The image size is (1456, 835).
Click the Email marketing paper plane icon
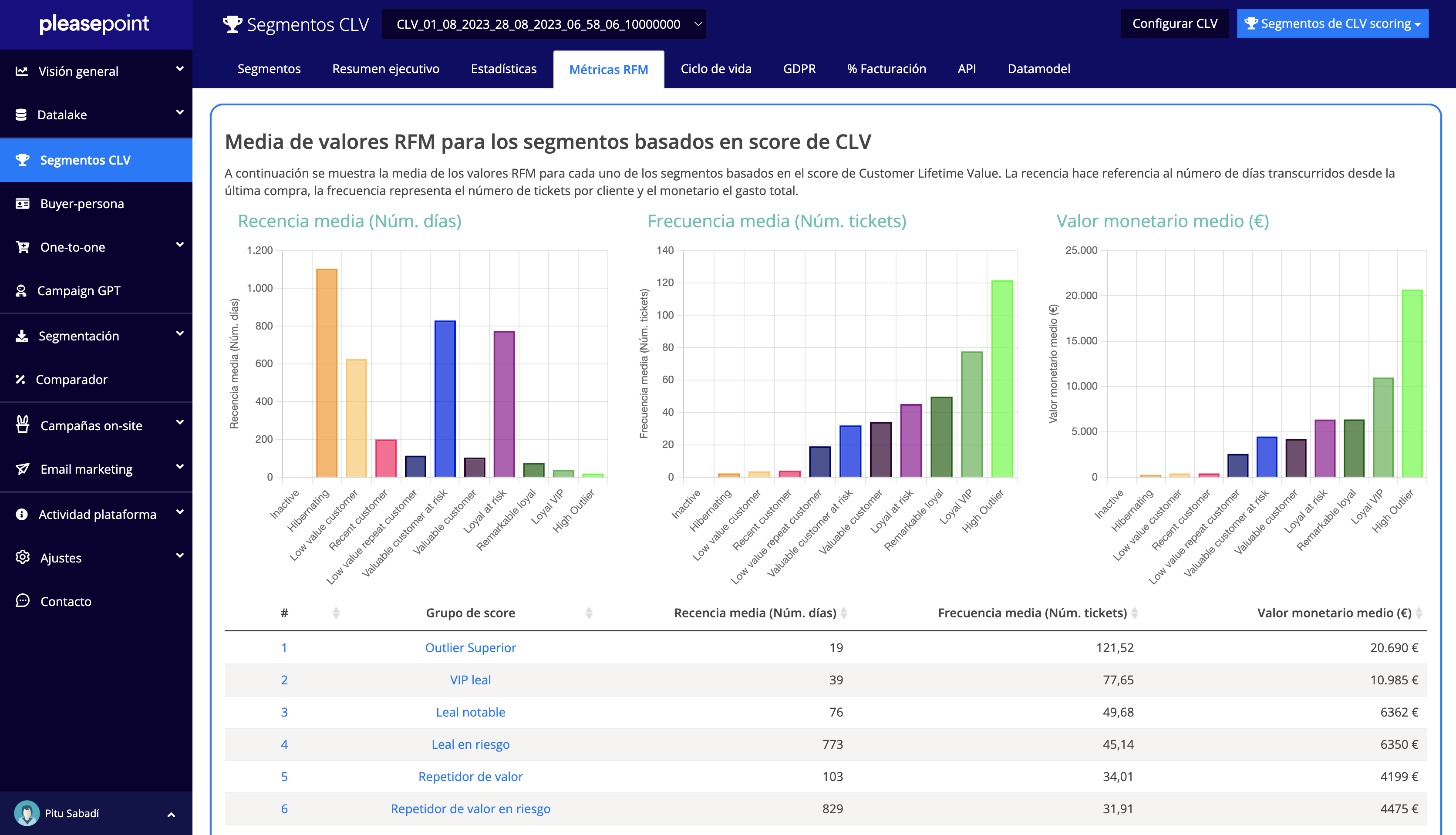22,469
